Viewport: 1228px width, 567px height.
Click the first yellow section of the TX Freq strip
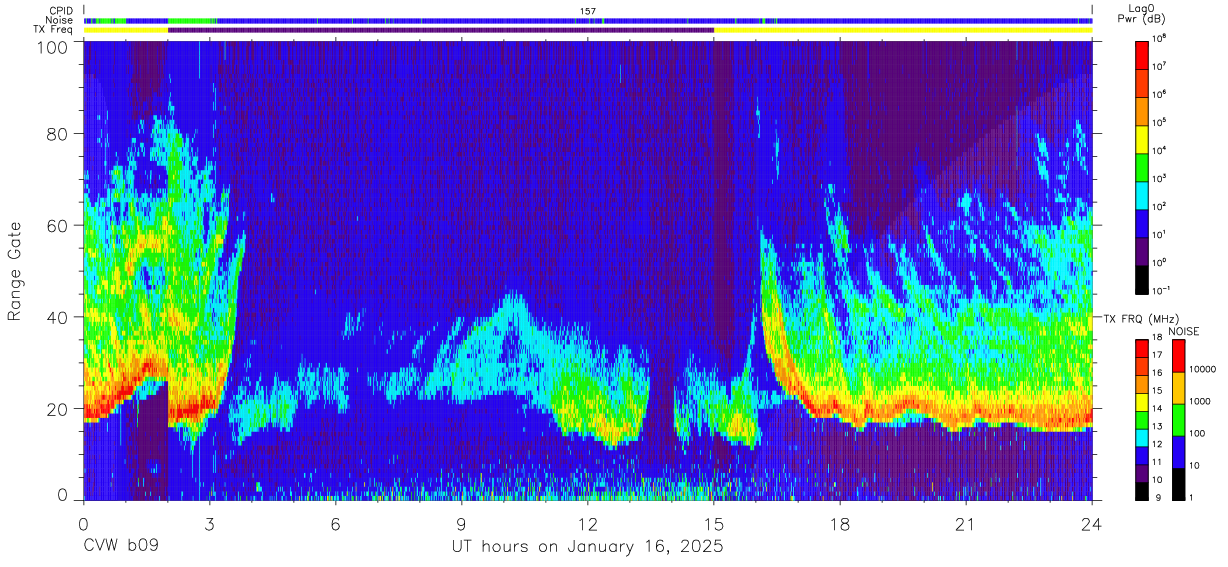pyautogui.click(x=126, y=30)
